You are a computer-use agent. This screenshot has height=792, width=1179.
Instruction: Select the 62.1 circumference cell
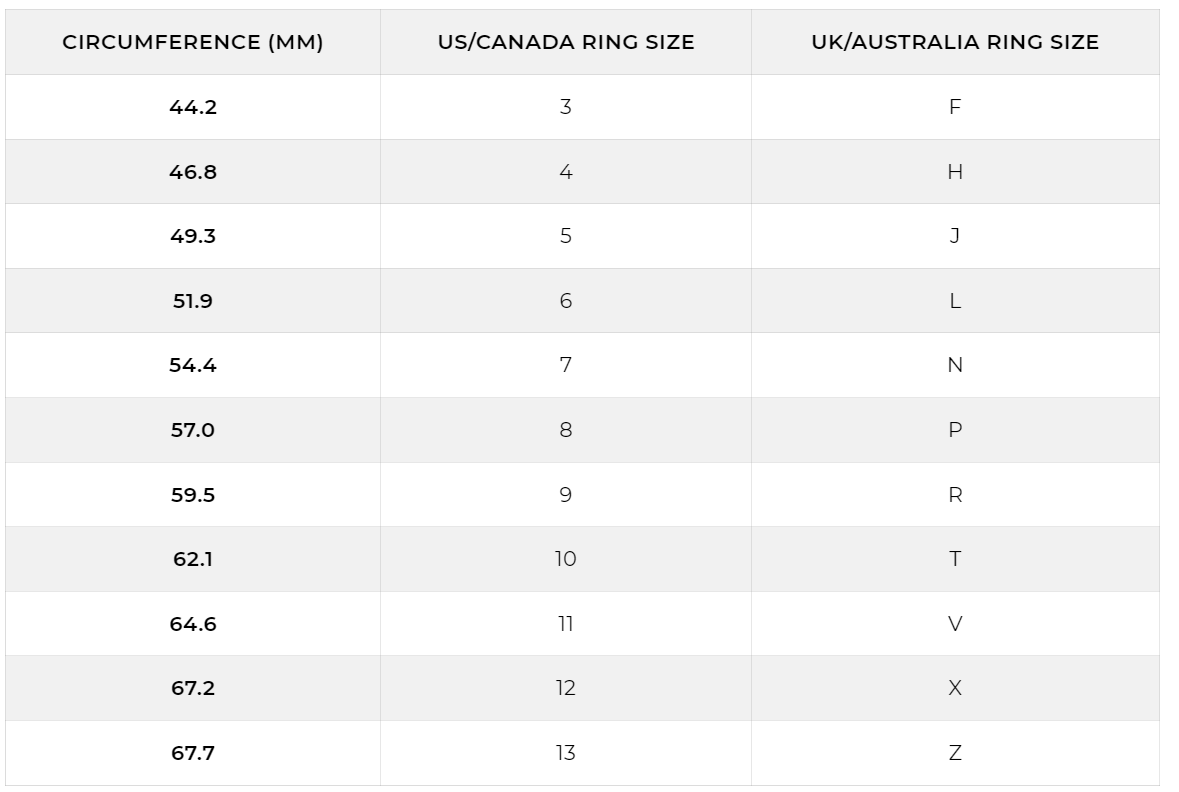point(193,559)
